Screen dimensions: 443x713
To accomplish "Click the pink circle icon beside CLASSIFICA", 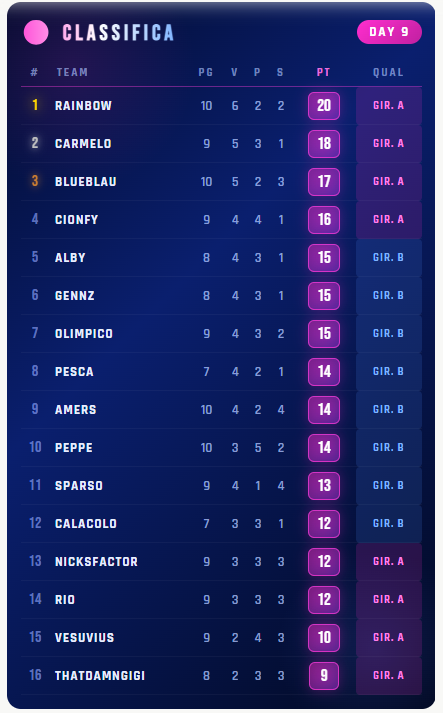I will tap(36, 32).
